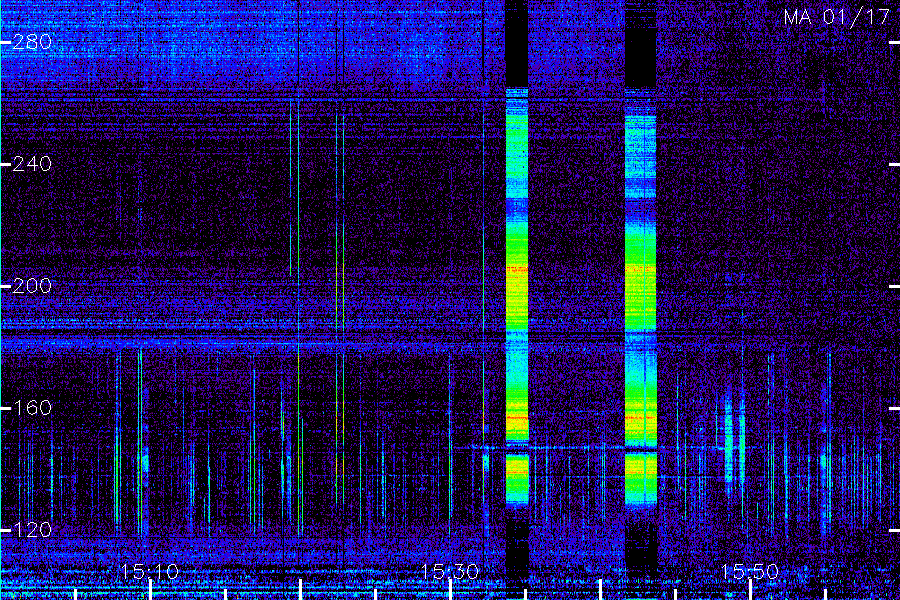Select the 15:50 time label

pos(750,572)
